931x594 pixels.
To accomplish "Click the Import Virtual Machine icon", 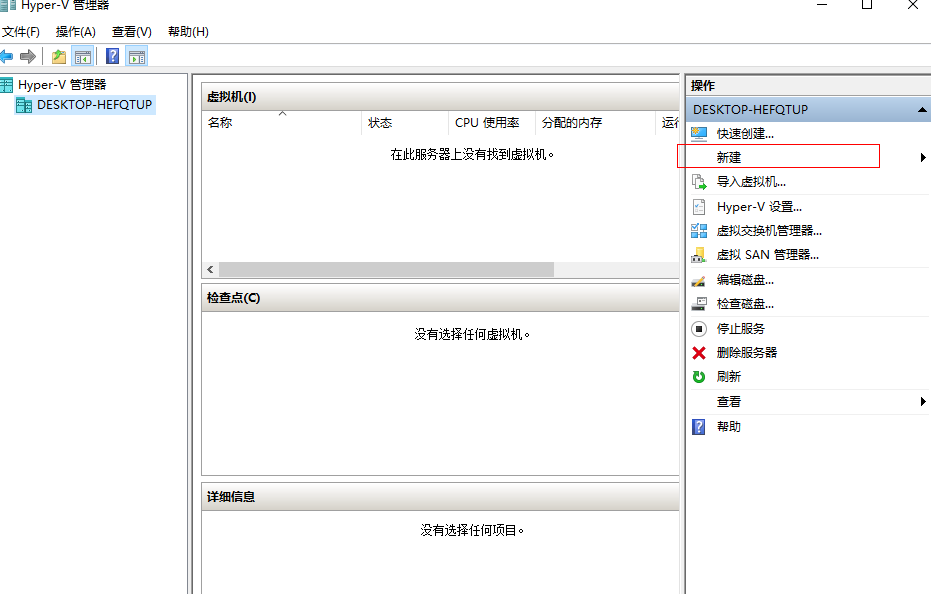I will [699, 182].
